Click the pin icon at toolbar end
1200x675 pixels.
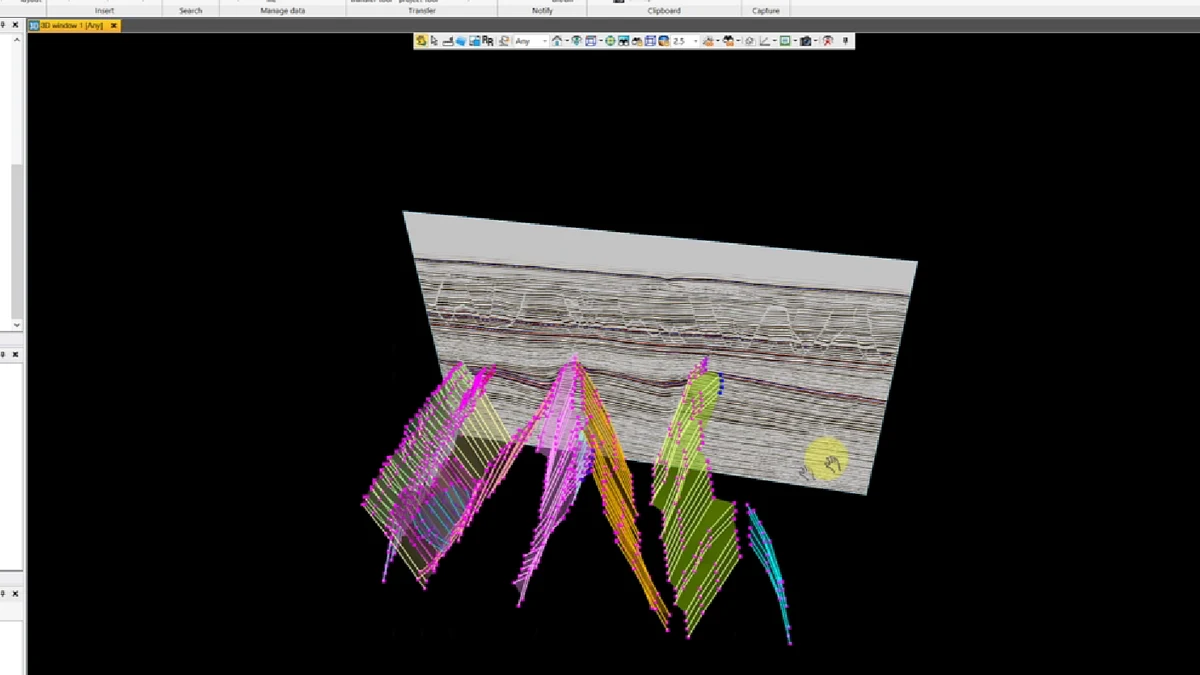pyautogui.click(x=845, y=41)
